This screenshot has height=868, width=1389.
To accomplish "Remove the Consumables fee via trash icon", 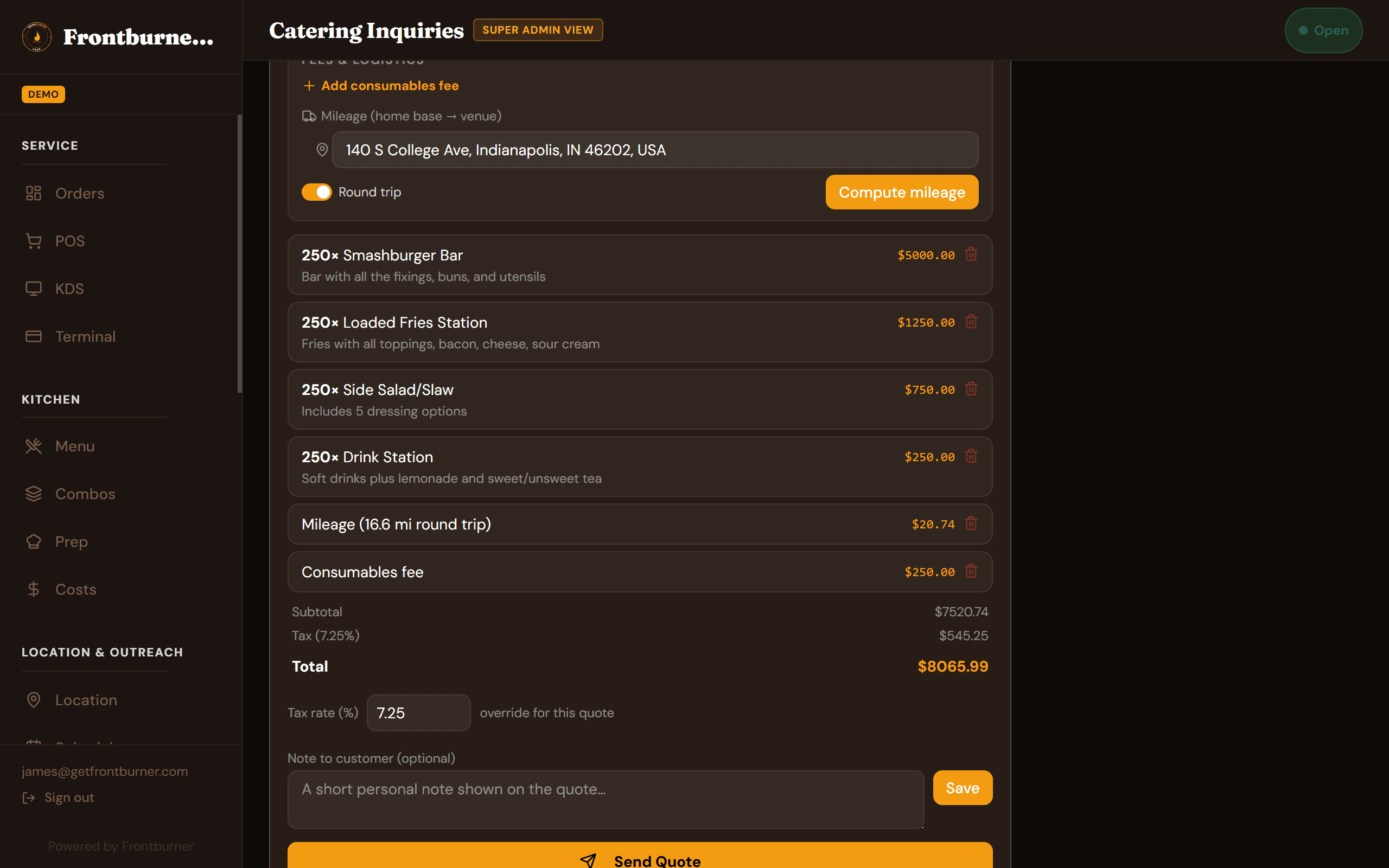I will click(x=971, y=571).
